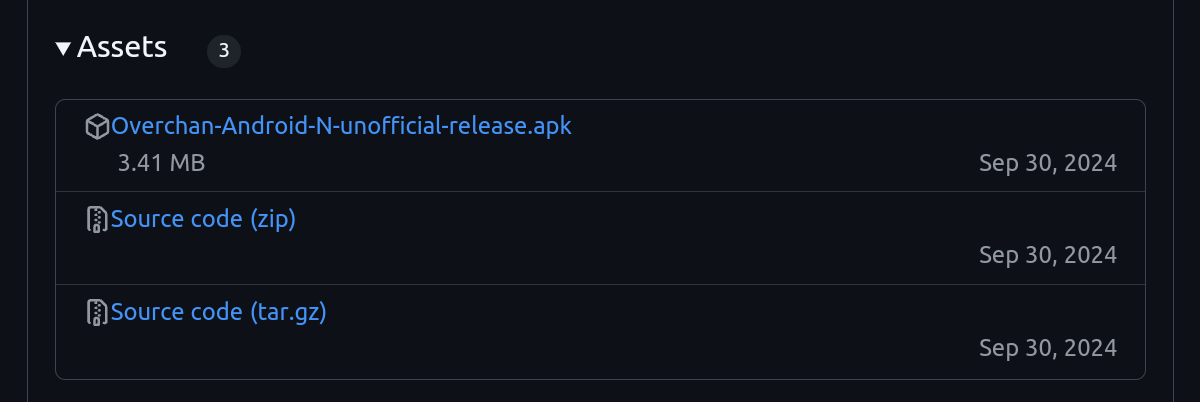Click empty space in Source code (tar.gz) row
Screen dimensions: 1200x402
click(x=650, y=330)
